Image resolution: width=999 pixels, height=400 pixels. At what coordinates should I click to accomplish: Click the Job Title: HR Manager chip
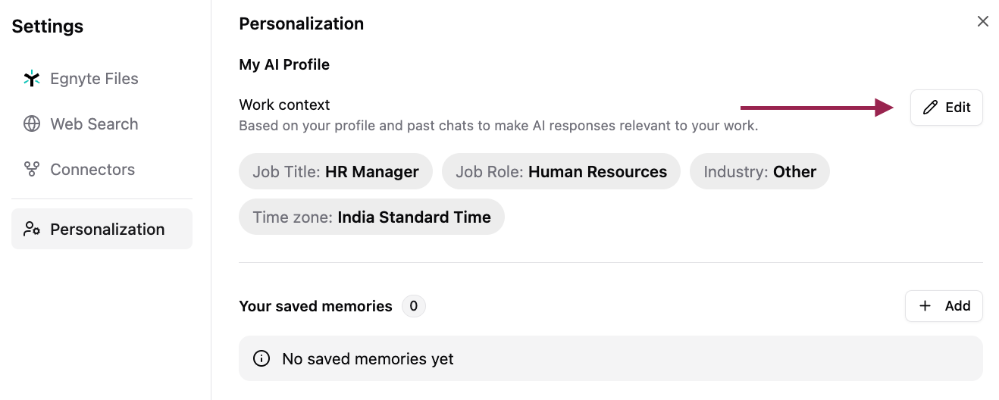(336, 171)
